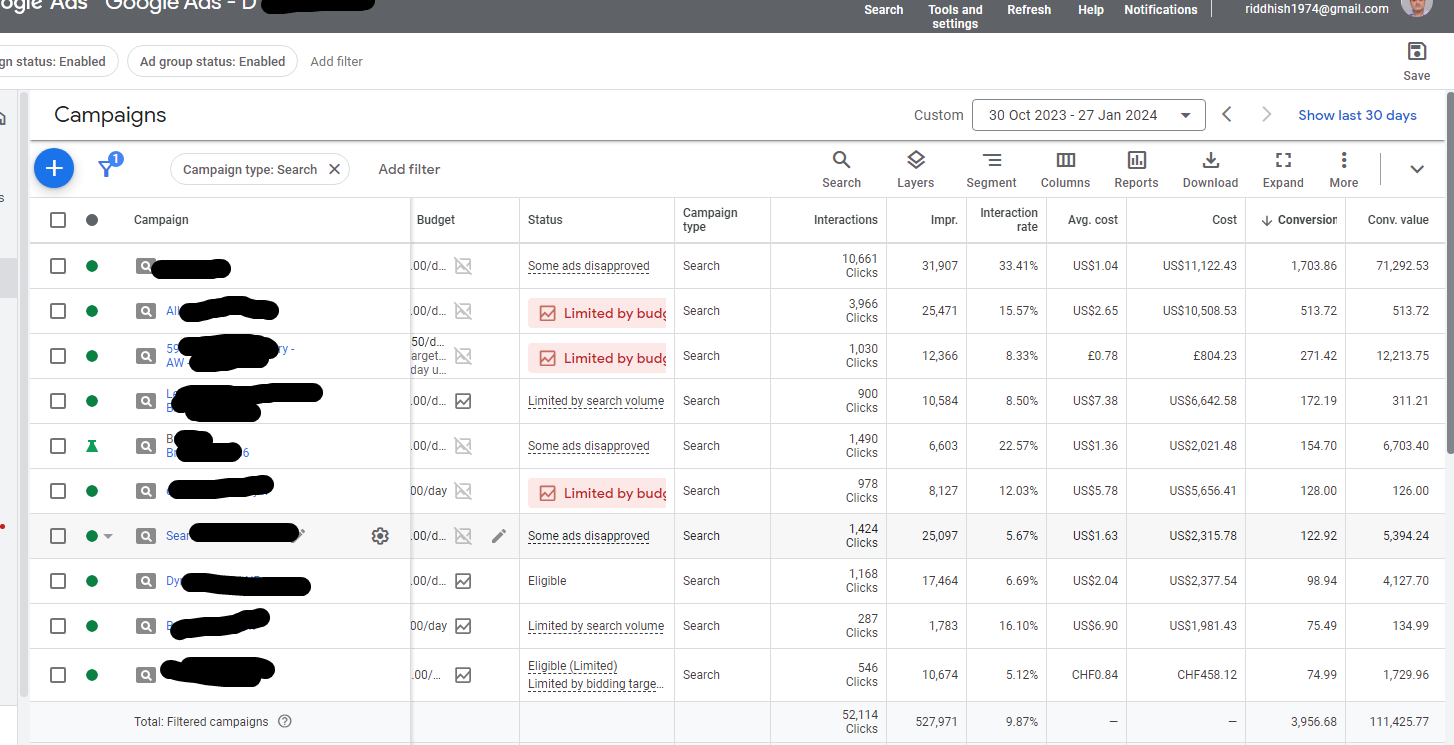Screen dimensions: 1454x745
Task: Open the More options menu
Action: 1343,169
